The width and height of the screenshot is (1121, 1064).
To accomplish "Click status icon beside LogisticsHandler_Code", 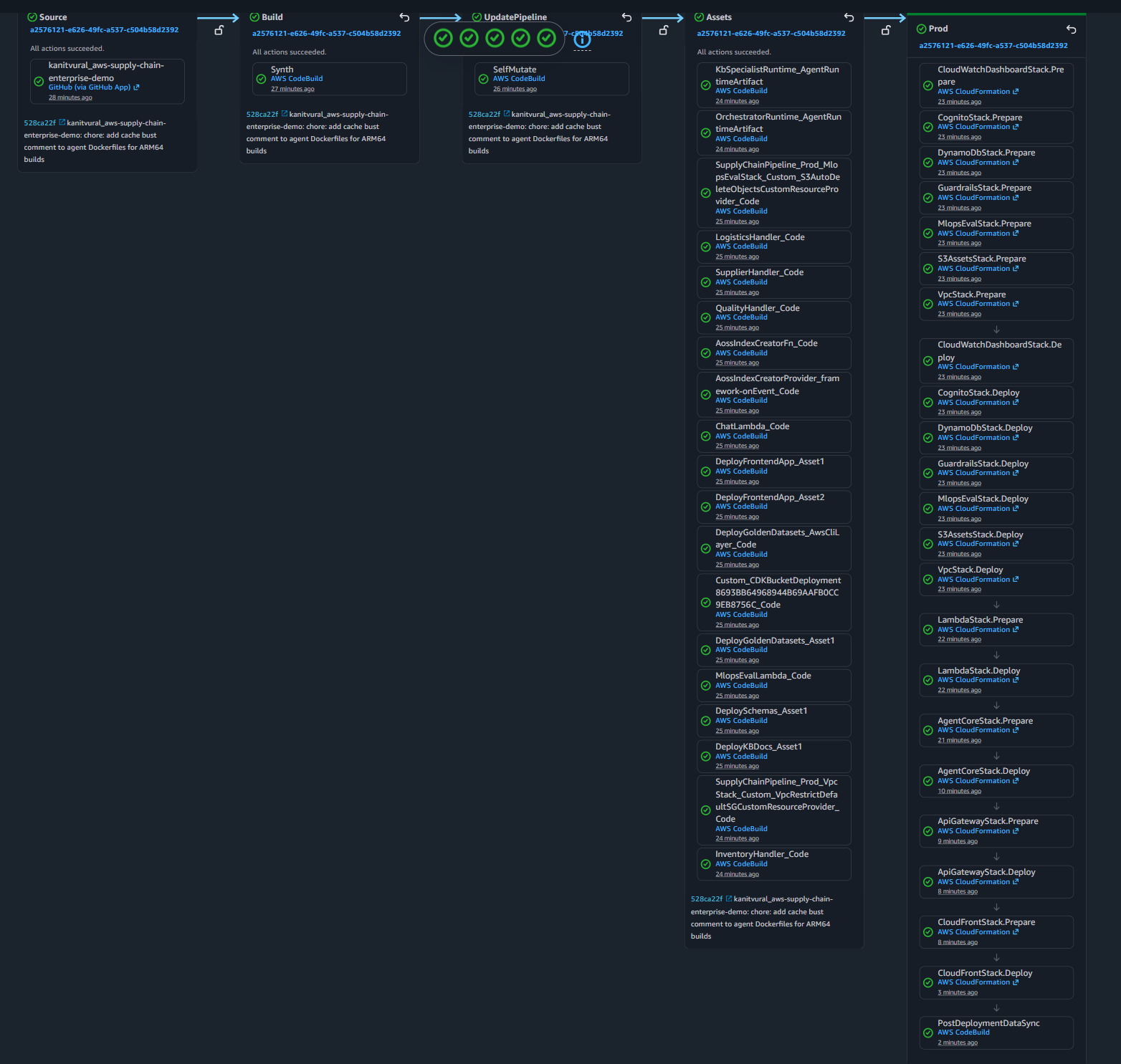I will pos(706,246).
